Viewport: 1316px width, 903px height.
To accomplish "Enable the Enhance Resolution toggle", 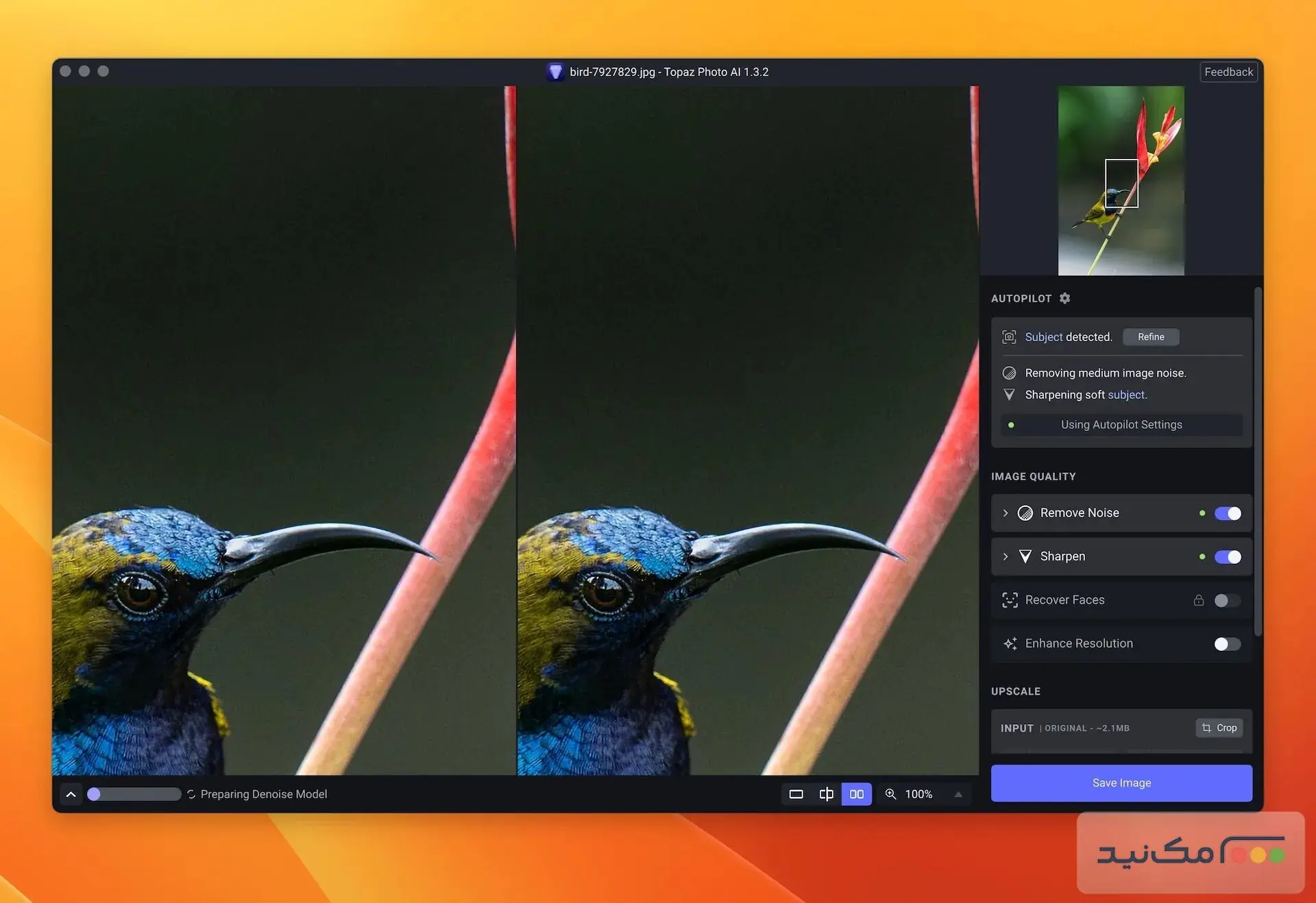I will [1226, 644].
